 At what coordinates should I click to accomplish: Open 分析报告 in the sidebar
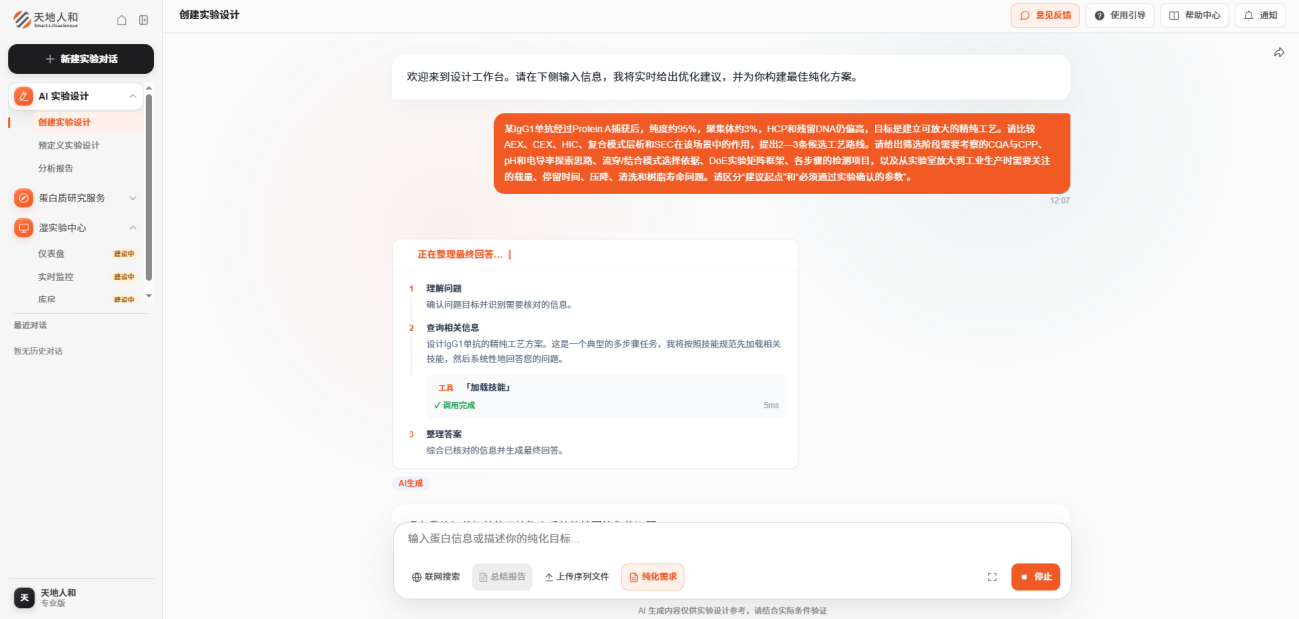coord(56,168)
